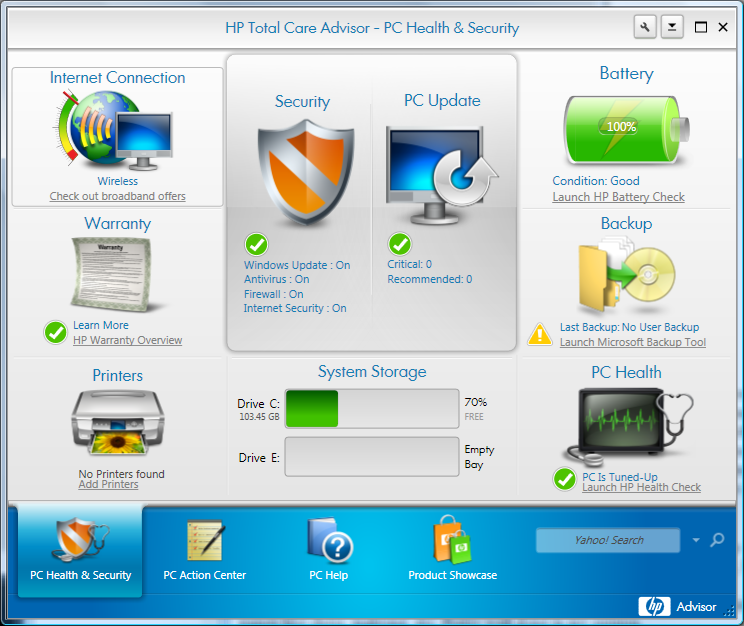The image size is (744, 626).
Task: Click the Printers printer icon
Action: point(118,422)
